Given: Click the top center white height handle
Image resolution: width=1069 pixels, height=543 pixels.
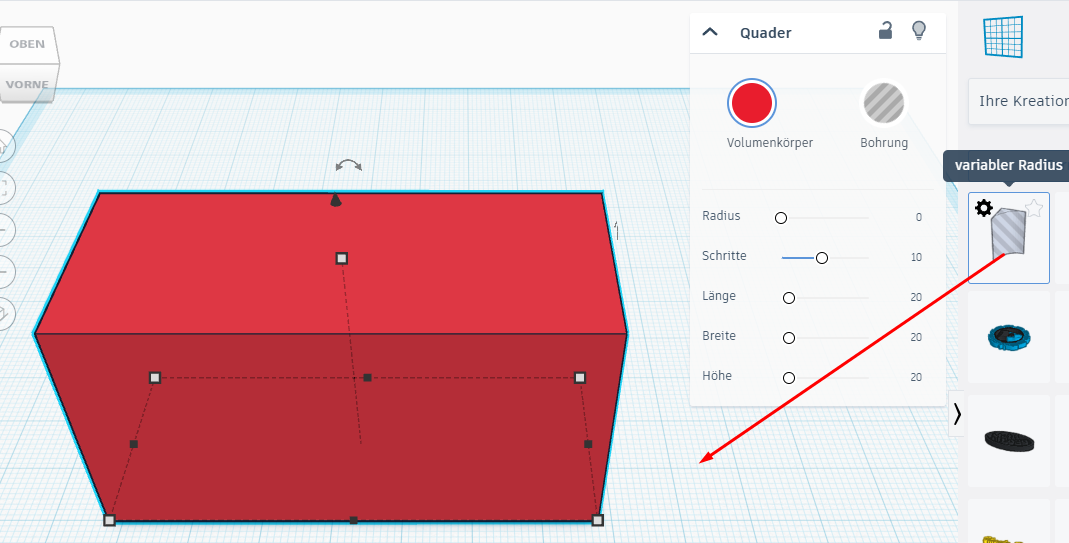Looking at the screenshot, I should [342, 258].
